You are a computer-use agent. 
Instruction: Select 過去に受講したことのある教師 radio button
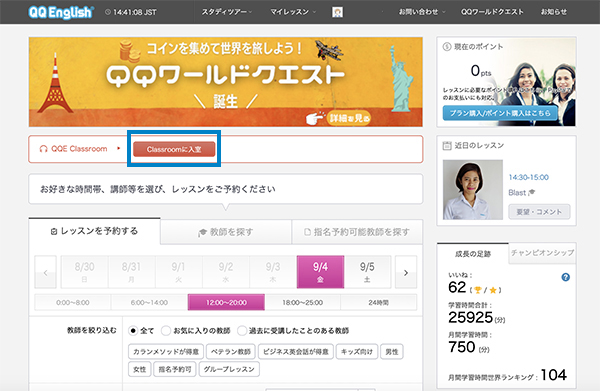pyautogui.click(x=241, y=331)
